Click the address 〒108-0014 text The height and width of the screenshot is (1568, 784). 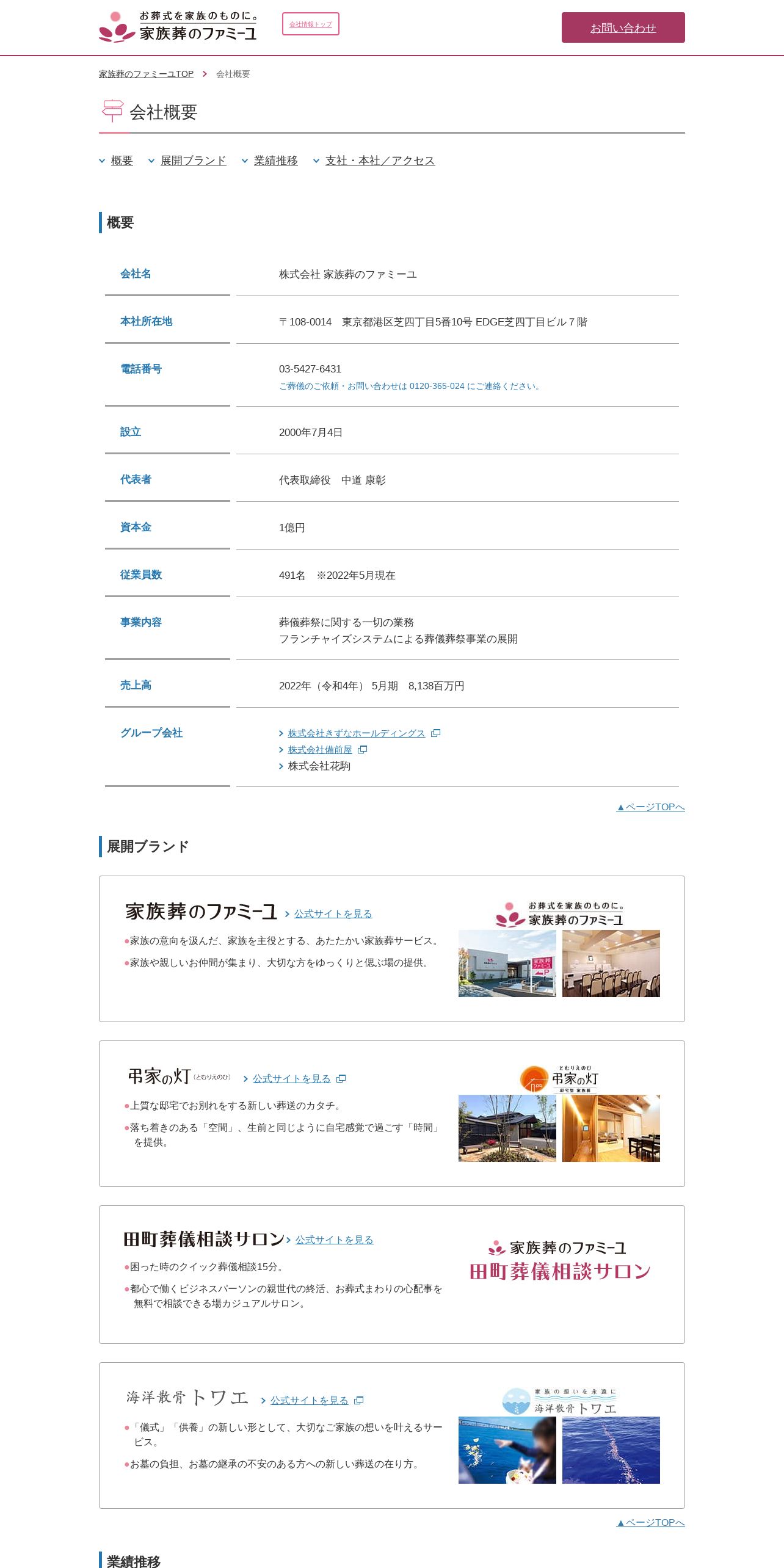point(433,322)
